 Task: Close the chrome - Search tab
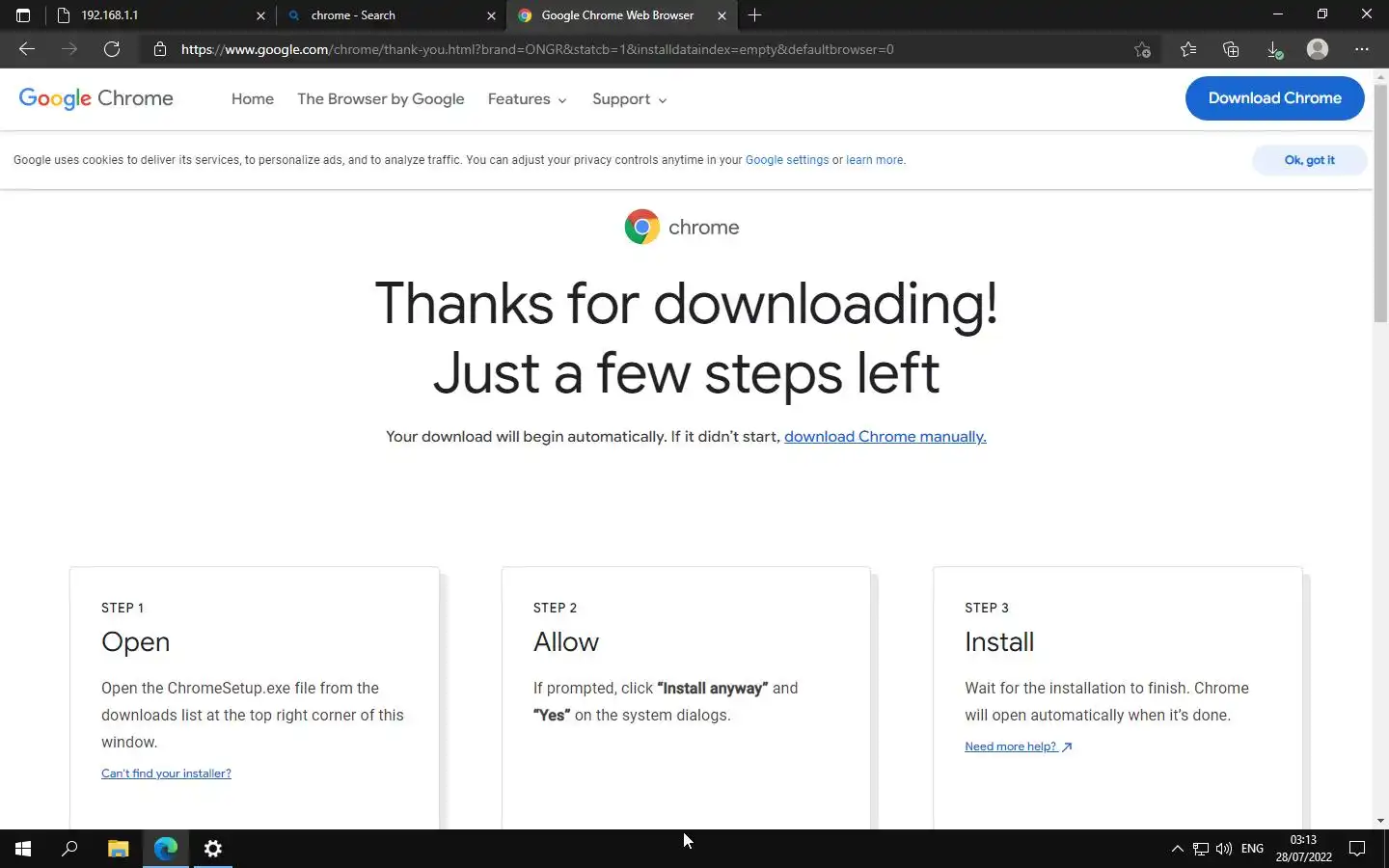coord(491,15)
